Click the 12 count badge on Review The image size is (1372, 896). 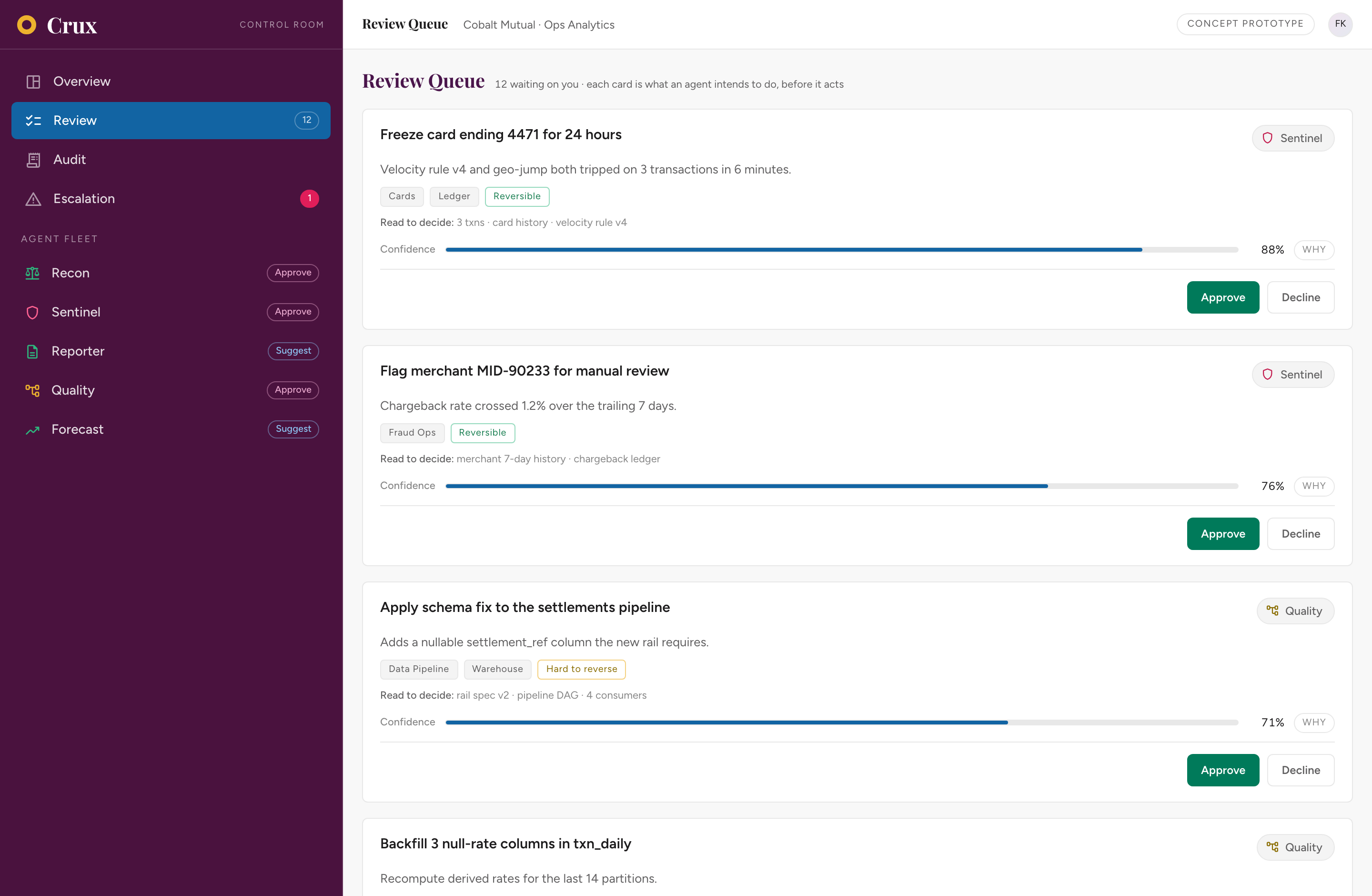[307, 121]
